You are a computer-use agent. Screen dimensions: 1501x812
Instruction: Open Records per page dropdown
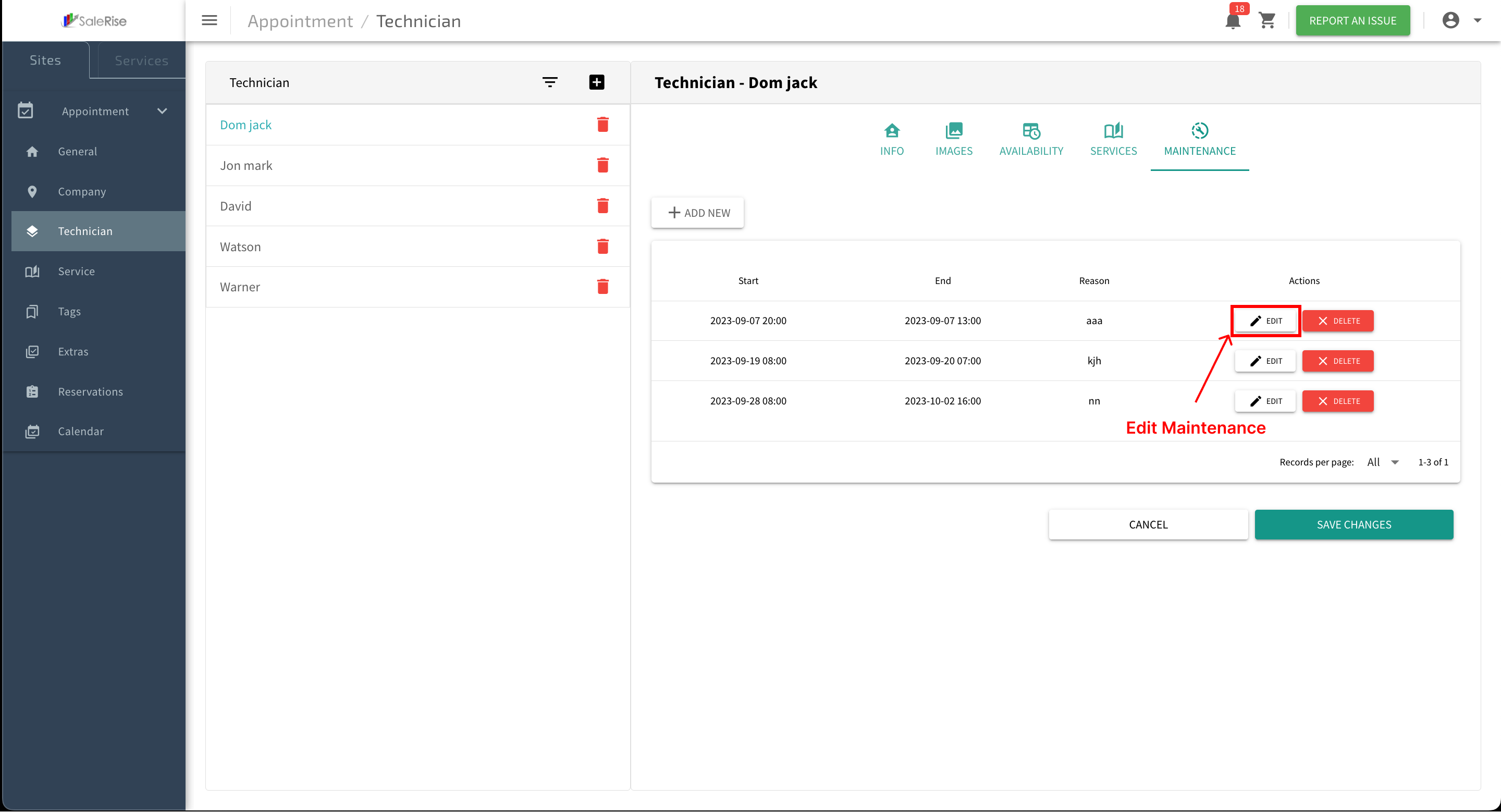[x=1383, y=462]
